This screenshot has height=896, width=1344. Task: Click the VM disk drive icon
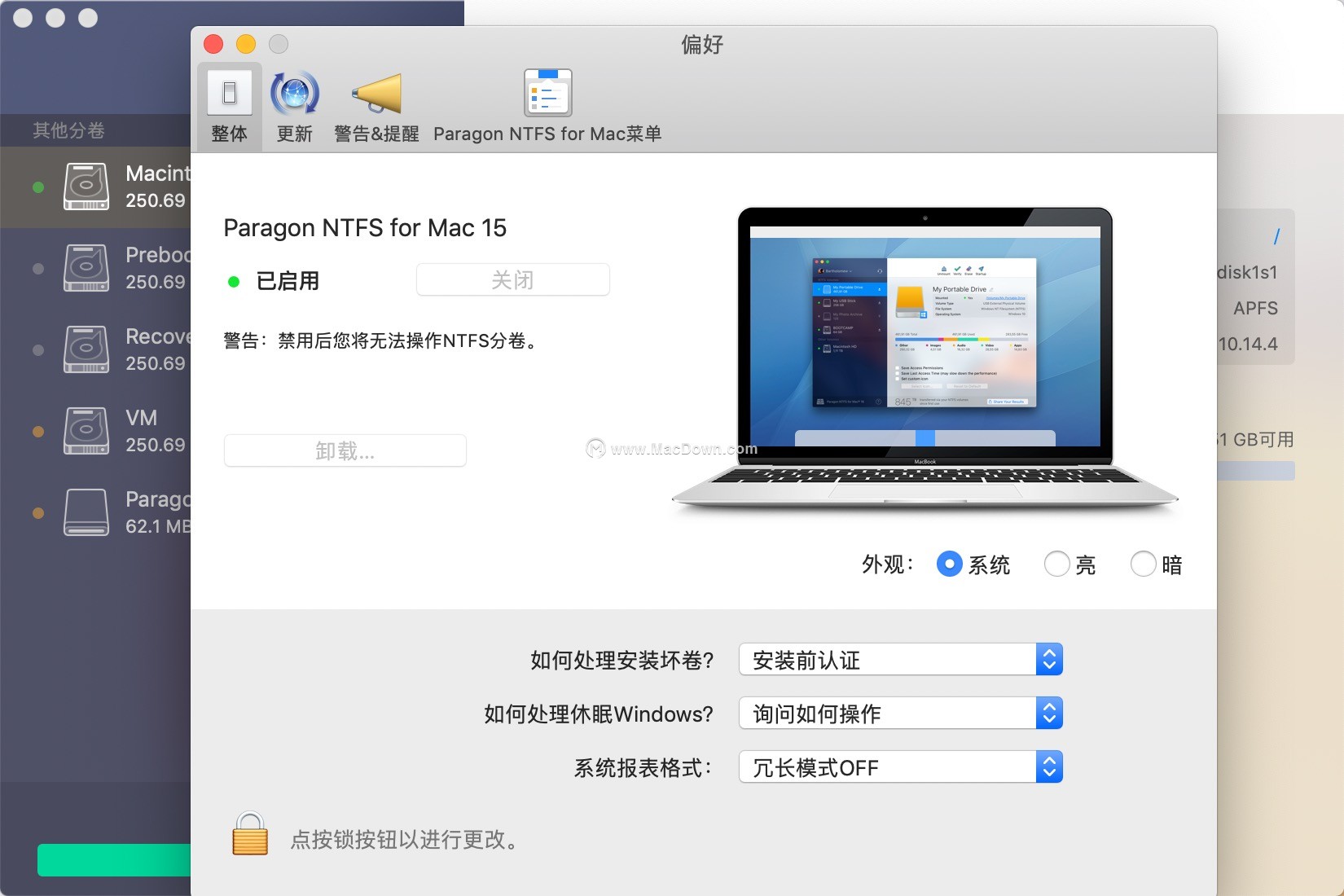tap(86, 431)
